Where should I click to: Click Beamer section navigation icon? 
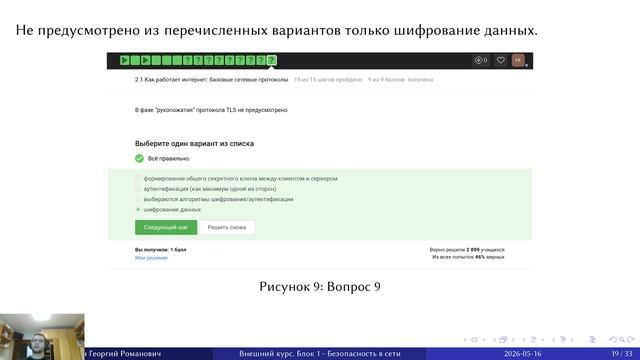coord(563,340)
